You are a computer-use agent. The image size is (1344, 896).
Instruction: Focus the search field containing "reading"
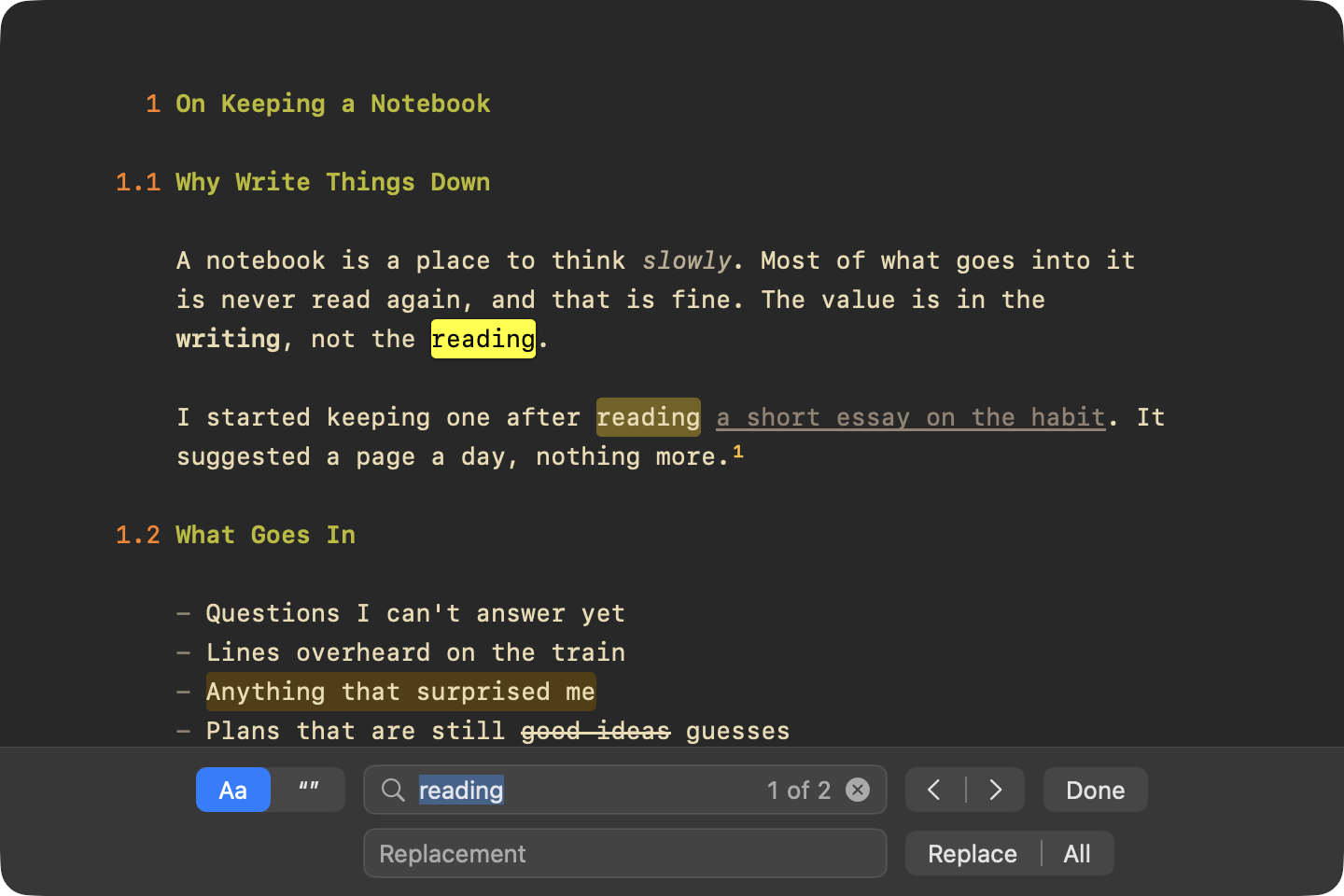pyautogui.click(x=625, y=790)
